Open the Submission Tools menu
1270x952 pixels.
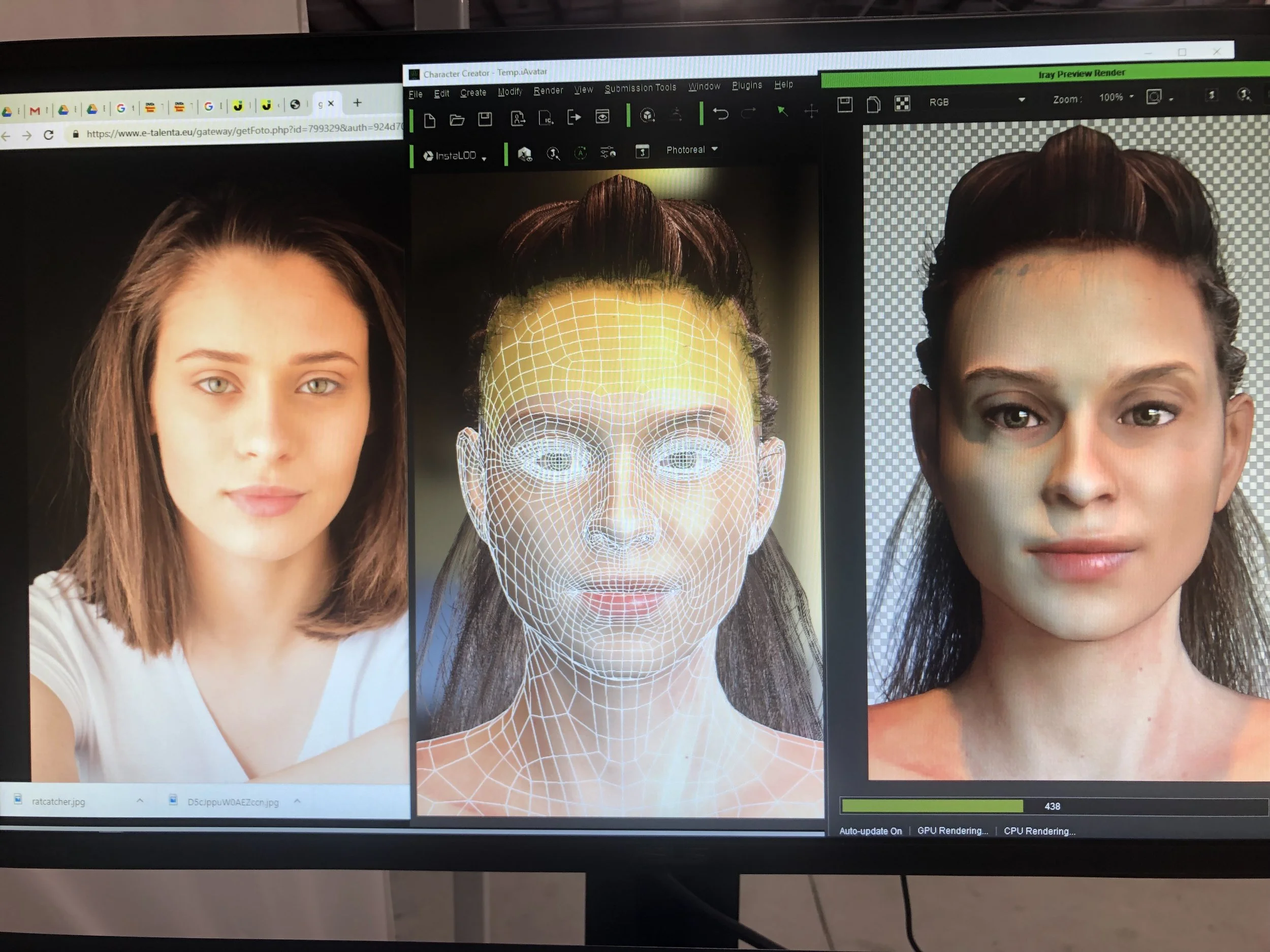pyautogui.click(x=640, y=88)
